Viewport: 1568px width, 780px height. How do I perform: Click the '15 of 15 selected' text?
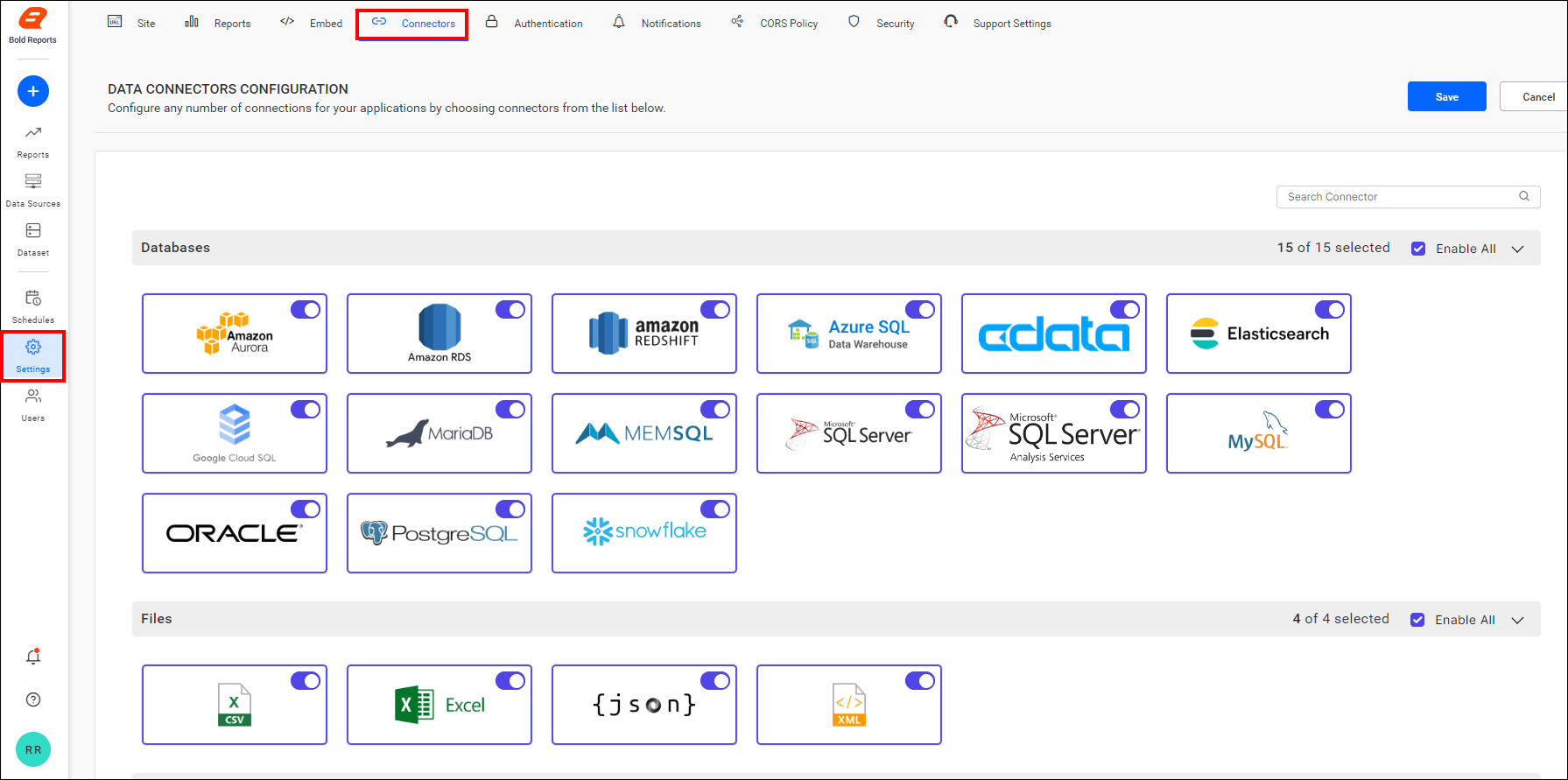1333,248
